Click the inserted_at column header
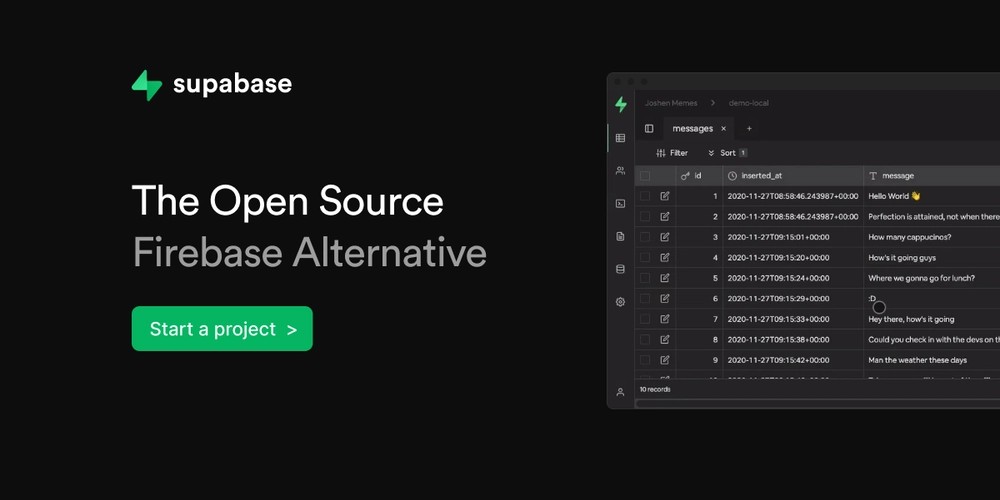The height and width of the screenshot is (500, 1000). click(x=793, y=175)
